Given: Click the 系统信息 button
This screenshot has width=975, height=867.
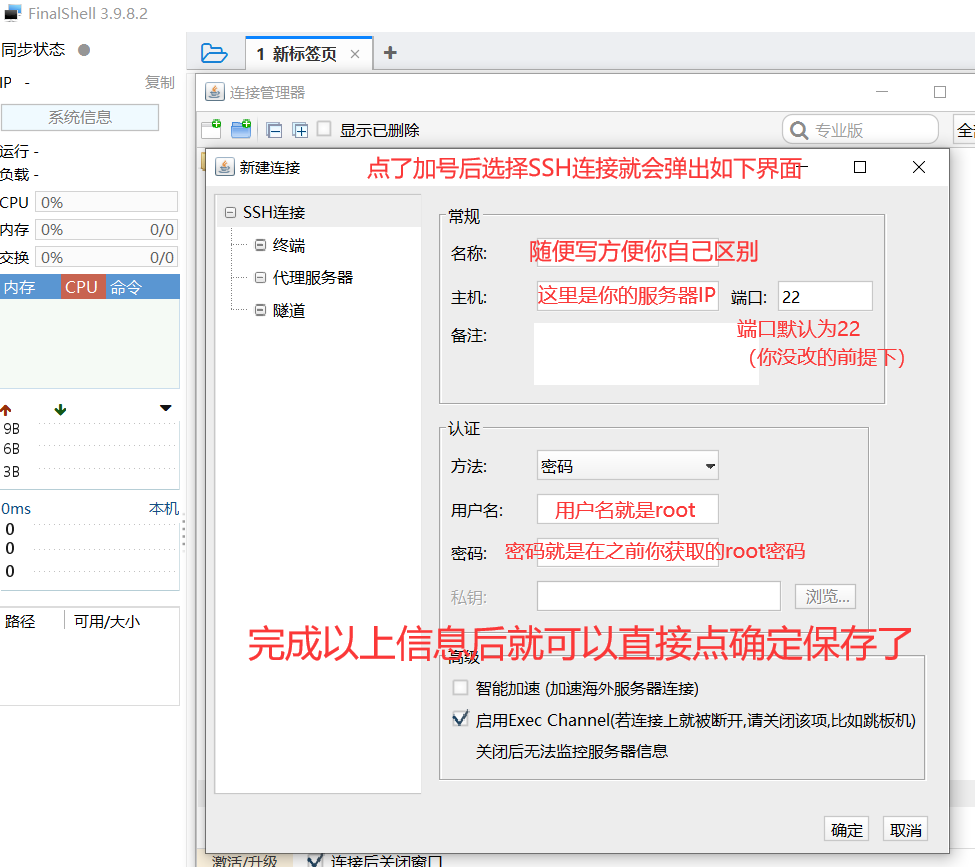Looking at the screenshot, I should click(x=80, y=117).
